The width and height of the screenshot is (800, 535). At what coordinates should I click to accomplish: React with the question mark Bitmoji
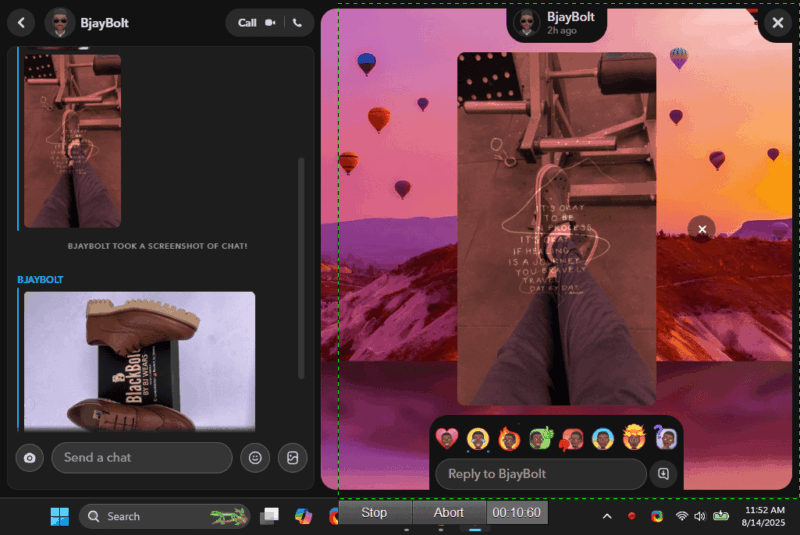(665, 438)
